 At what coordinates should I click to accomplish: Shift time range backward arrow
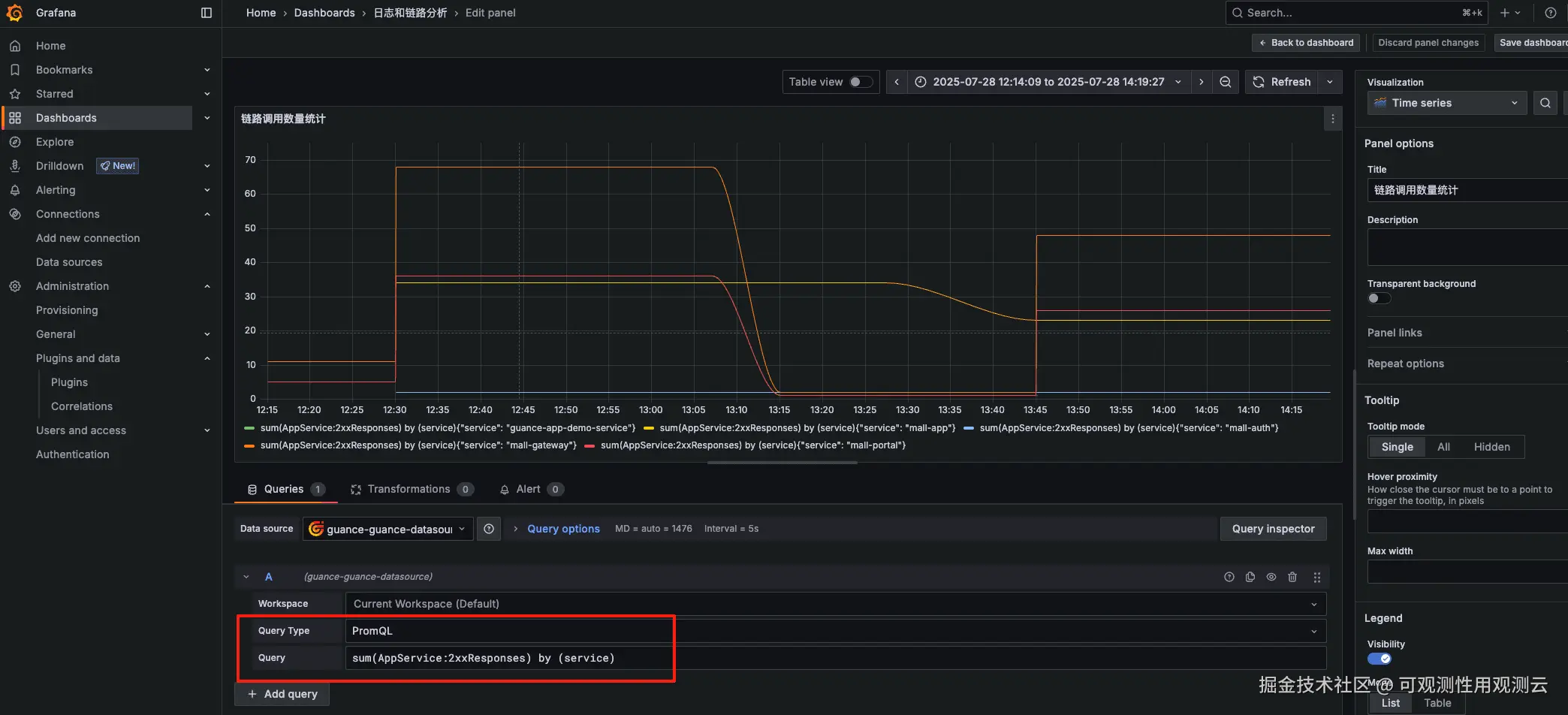(897, 82)
